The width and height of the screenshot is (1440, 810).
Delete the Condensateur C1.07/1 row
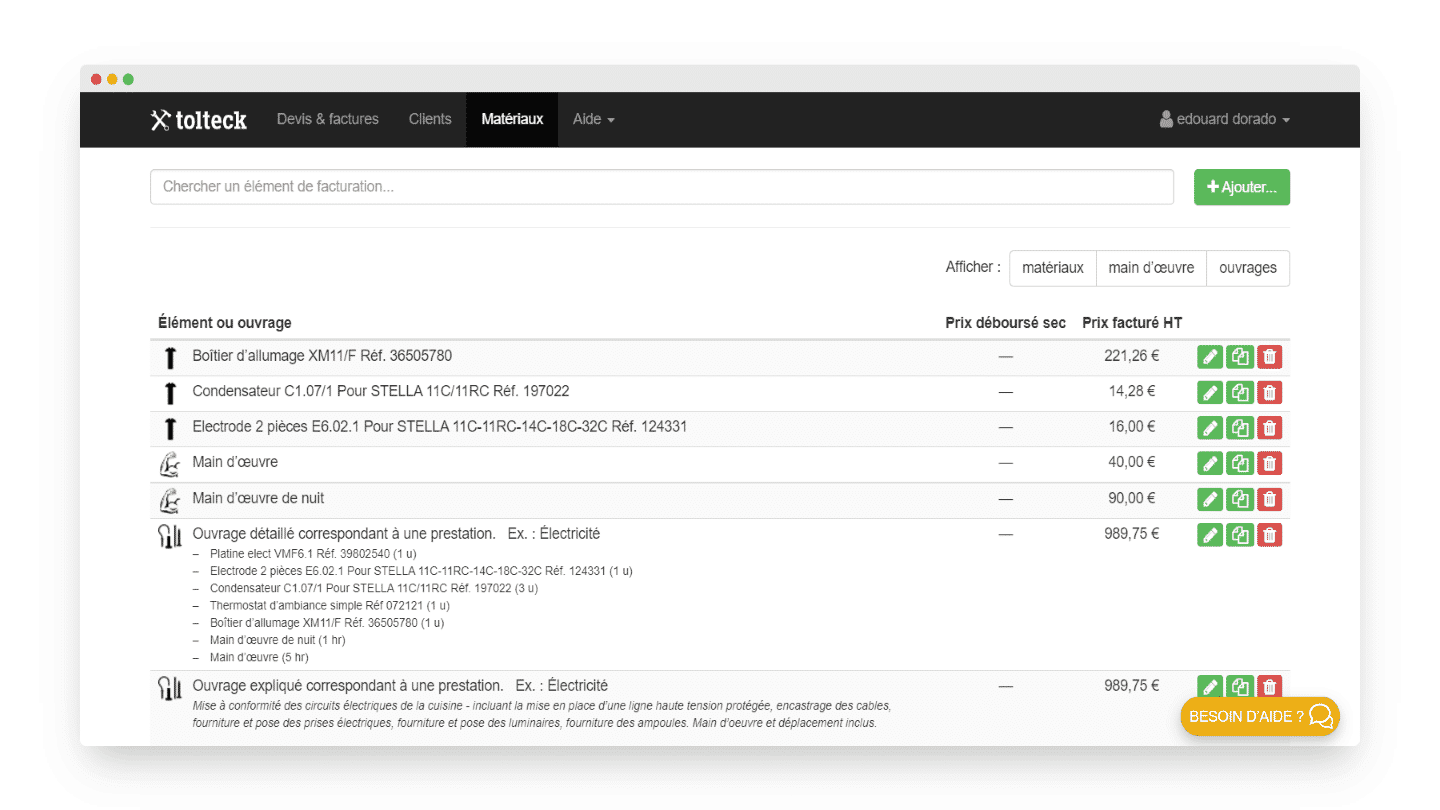(1270, 392)
